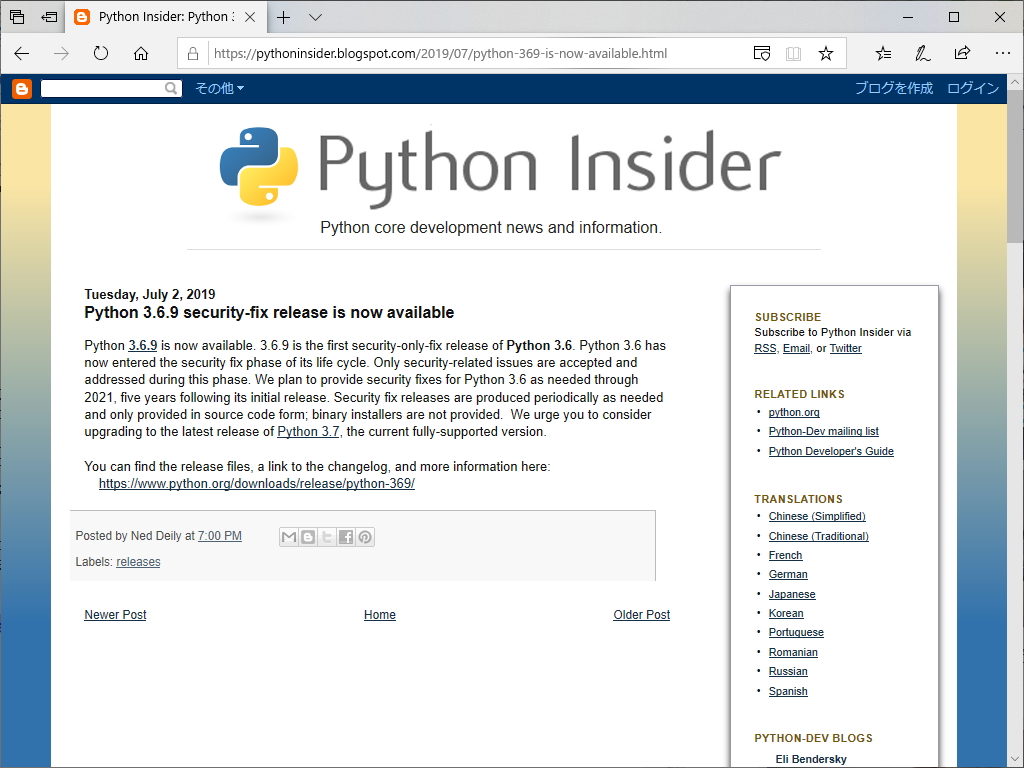Click the Share page icon in the toolbar
1024x768 pixels.
pyautogui.click(x=962, y=52)
